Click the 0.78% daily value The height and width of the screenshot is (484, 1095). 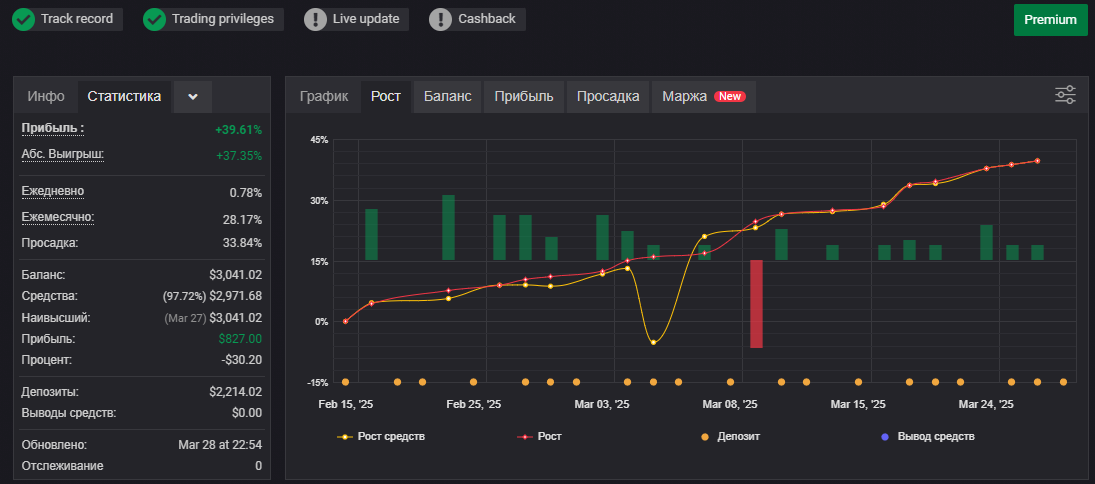tap(246, 193)
